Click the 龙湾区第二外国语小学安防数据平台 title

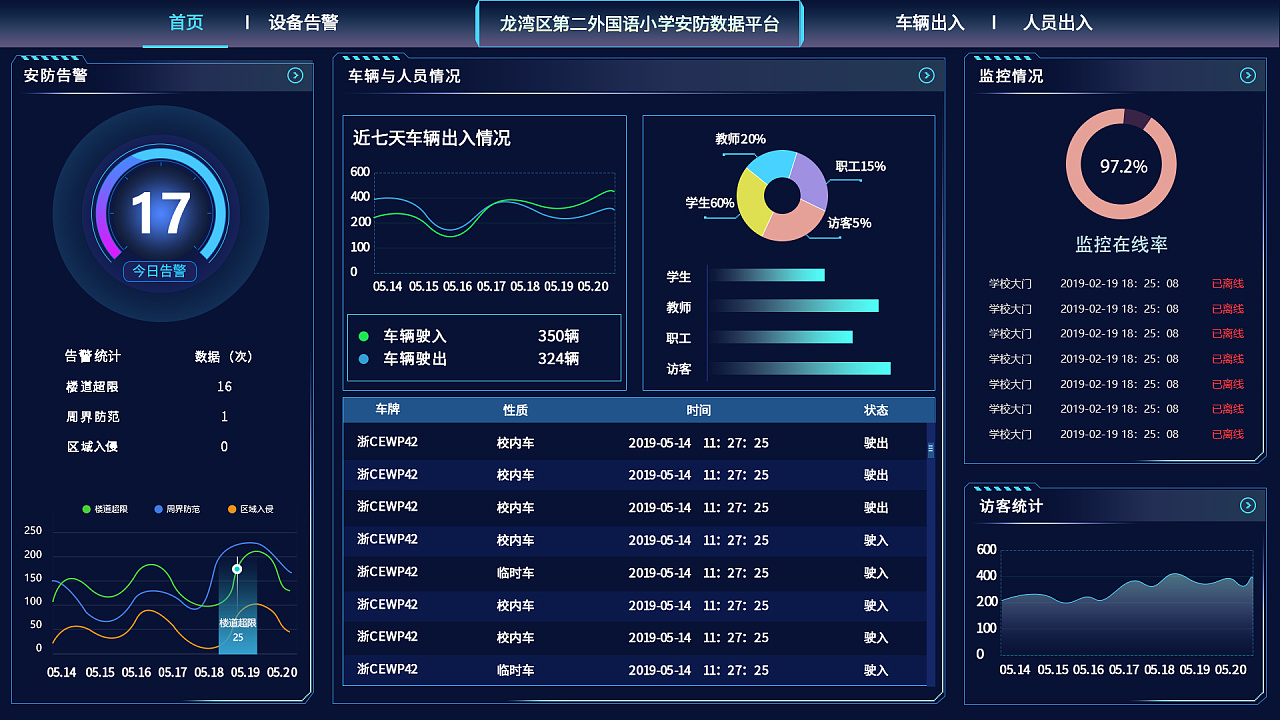[639, 24]
